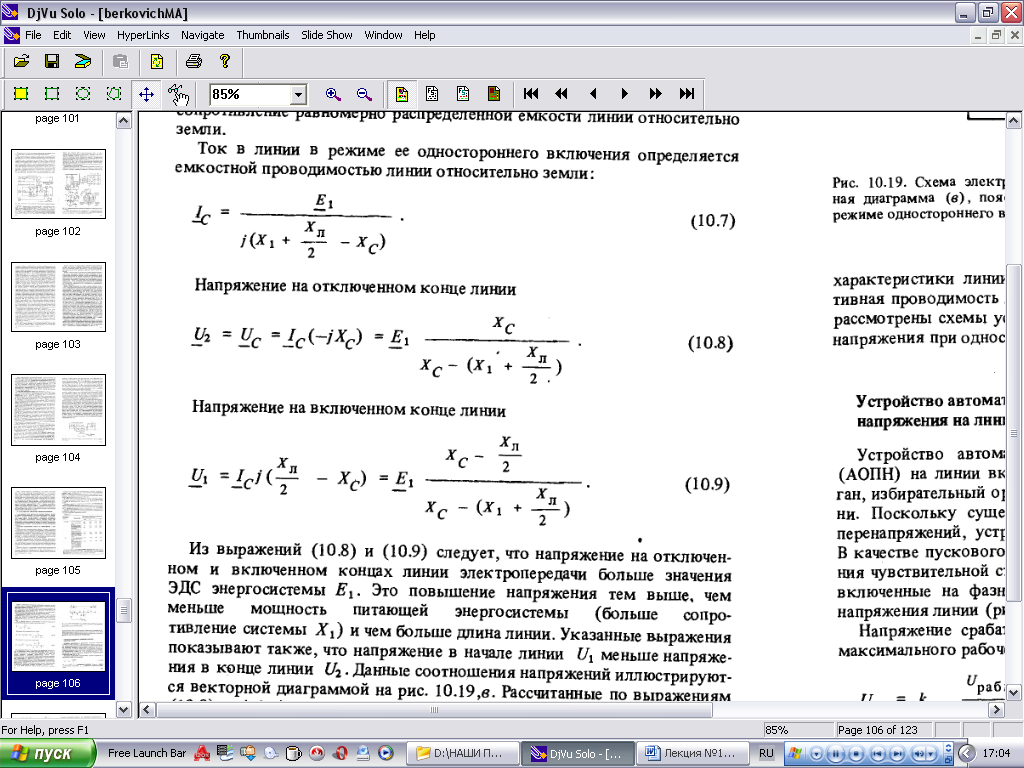
Task: Open the Slide Show menu
Action: coord(327,35)
